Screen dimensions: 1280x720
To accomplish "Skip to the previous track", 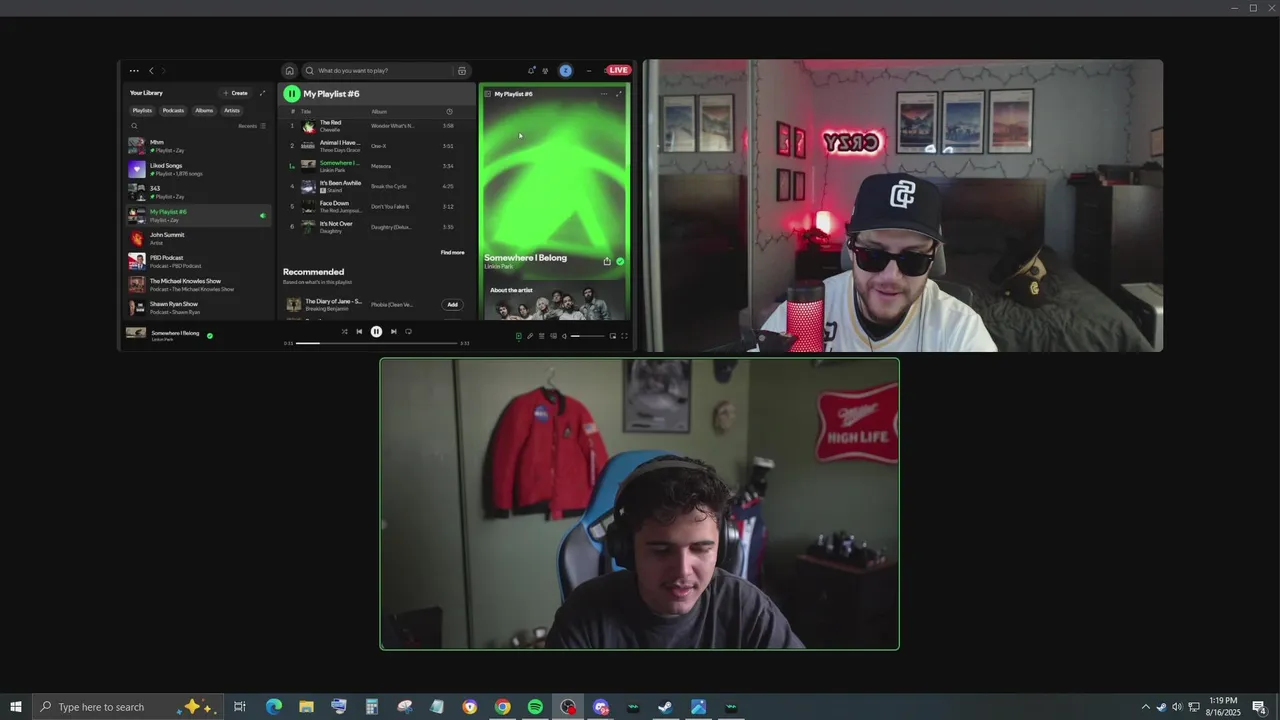I will pos(359,332).
